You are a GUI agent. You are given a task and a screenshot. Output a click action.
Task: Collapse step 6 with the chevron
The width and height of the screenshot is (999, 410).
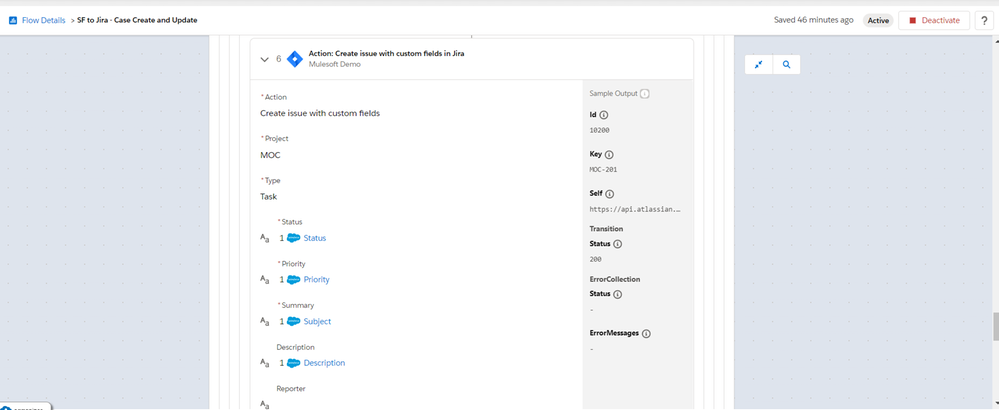[264, 59]
